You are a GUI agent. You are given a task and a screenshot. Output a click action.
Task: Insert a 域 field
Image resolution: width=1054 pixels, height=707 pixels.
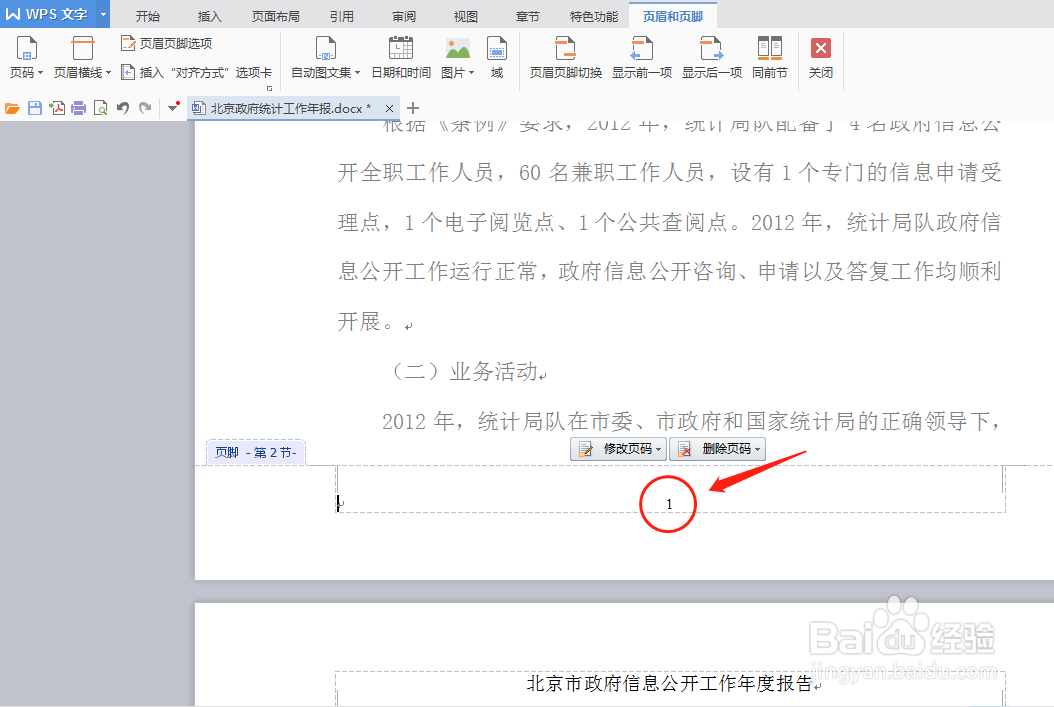497,58
